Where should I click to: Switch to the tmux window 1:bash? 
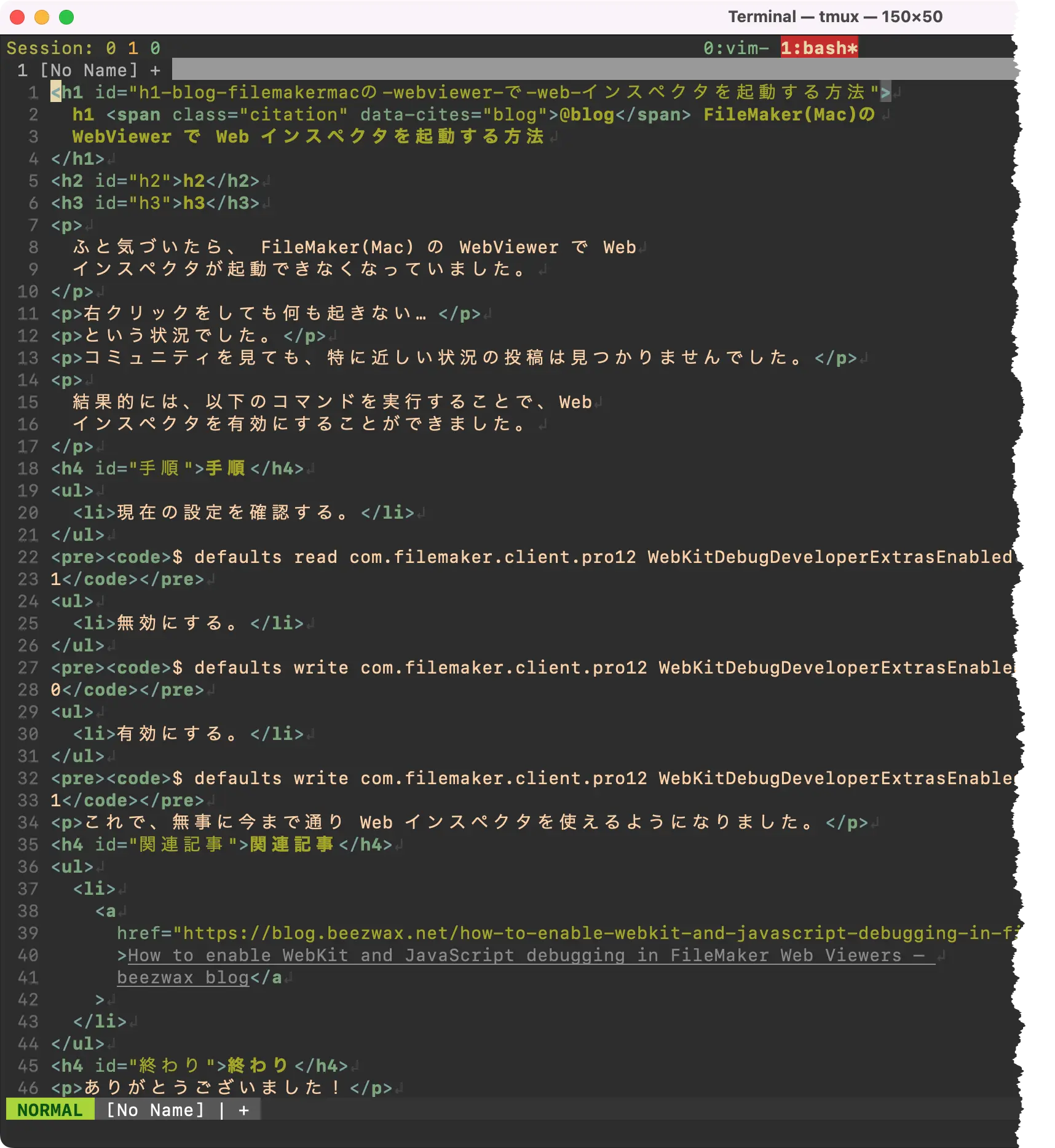[818, 48]
